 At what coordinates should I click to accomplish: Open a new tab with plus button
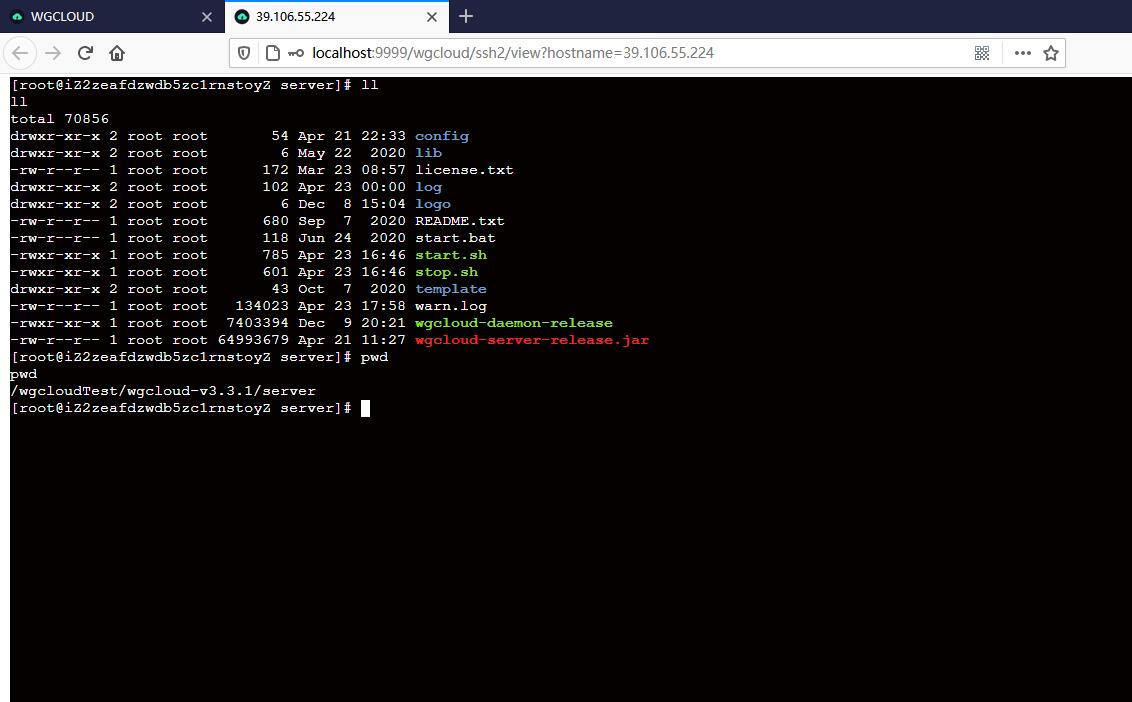click(466, 16)
